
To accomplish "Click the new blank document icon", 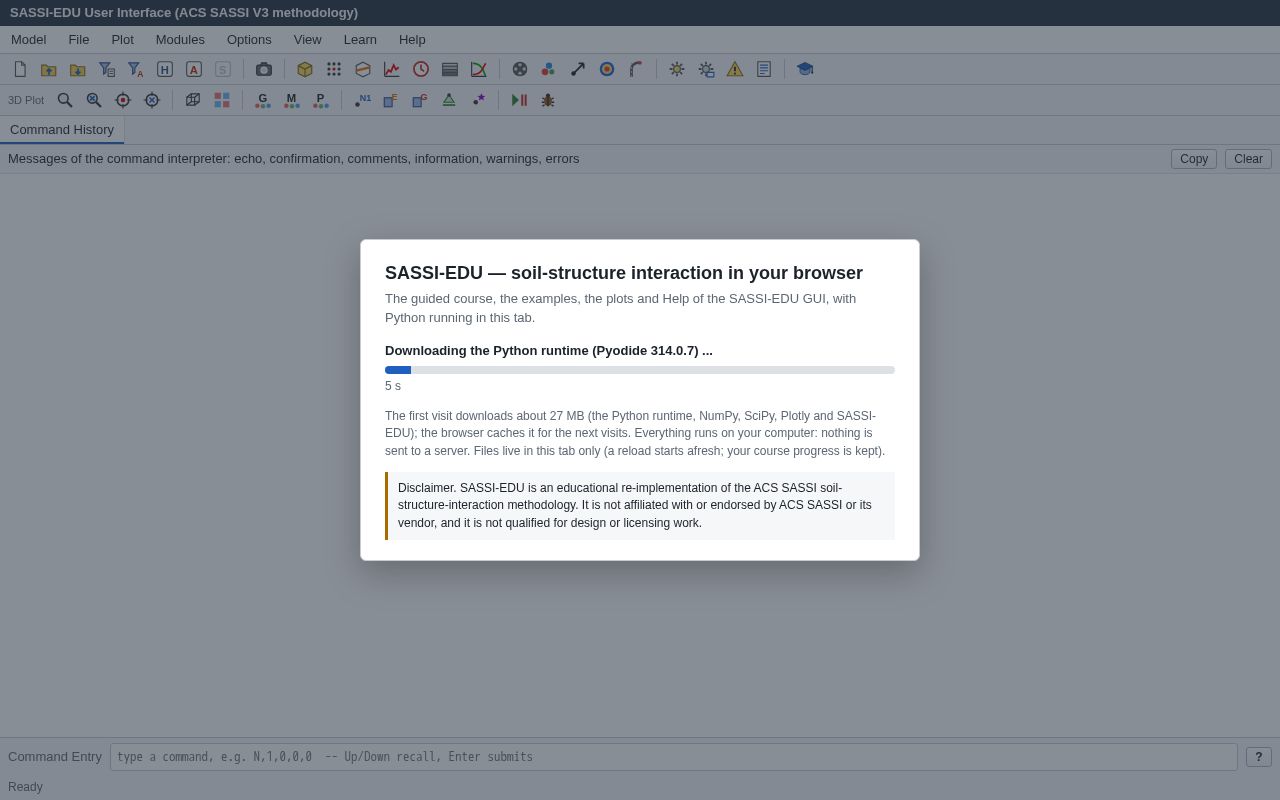I will pyautogui.click(x=20, y=69).
